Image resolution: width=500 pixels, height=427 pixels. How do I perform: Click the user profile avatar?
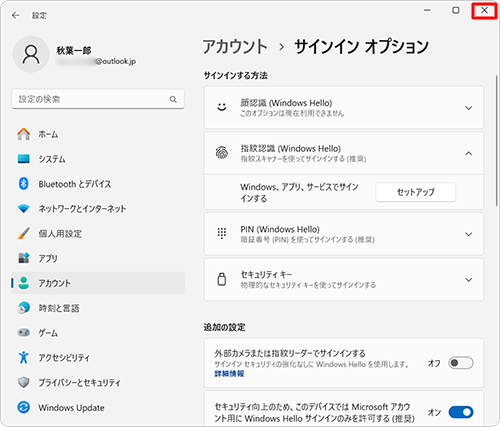31,54
